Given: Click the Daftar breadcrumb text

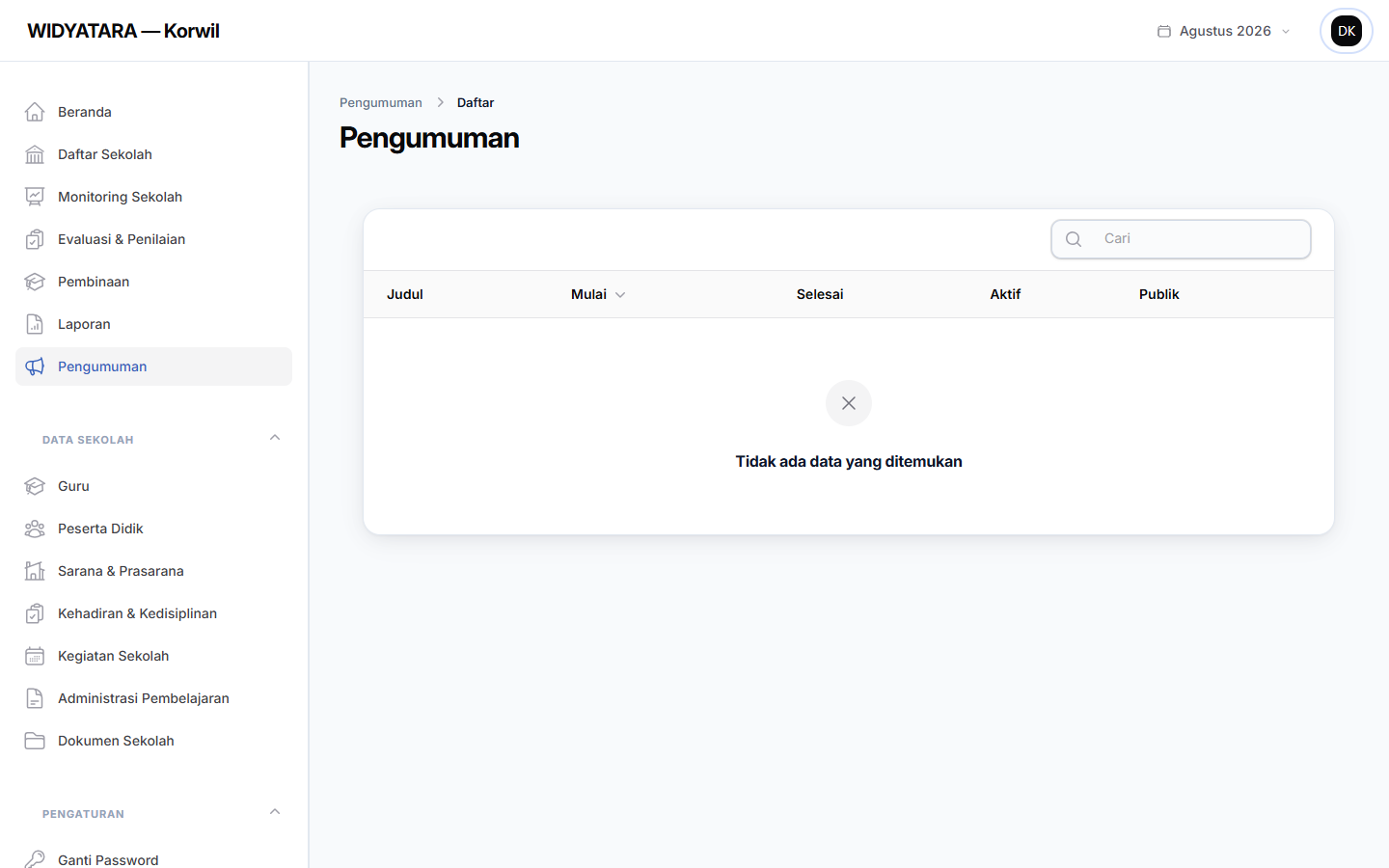Looking at the screenshot, I should [x=476, y=102].
